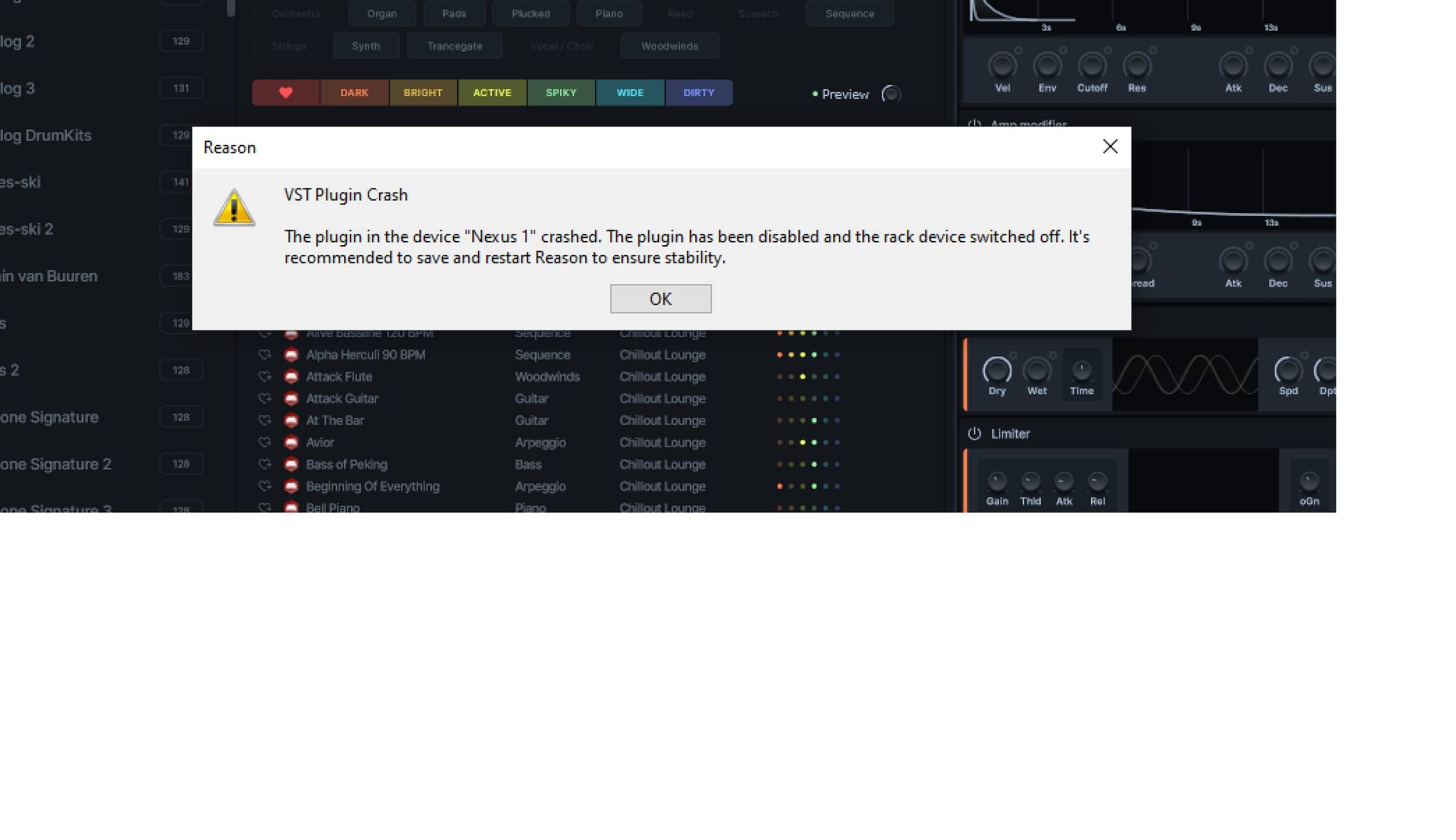Toggle the Limiter power icon
This screenshot has width=1456, height=840.
pos(974,434)
